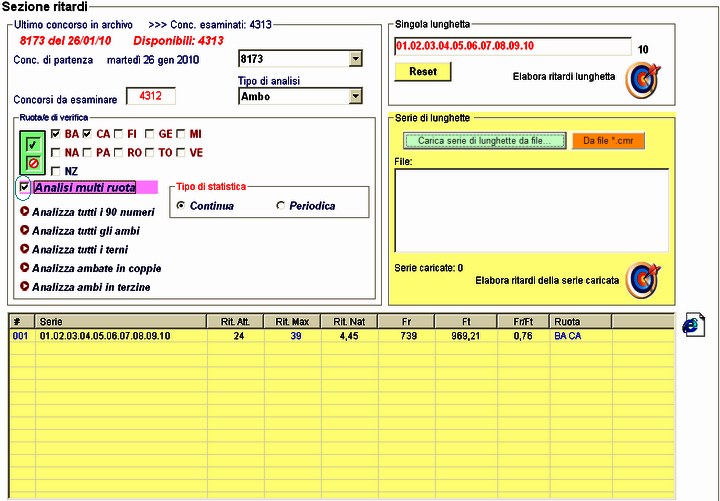The image size is (720, 501).
Task: Toggle the Analisi multi ruota checkbox
Action: click(x=24, y=187)
